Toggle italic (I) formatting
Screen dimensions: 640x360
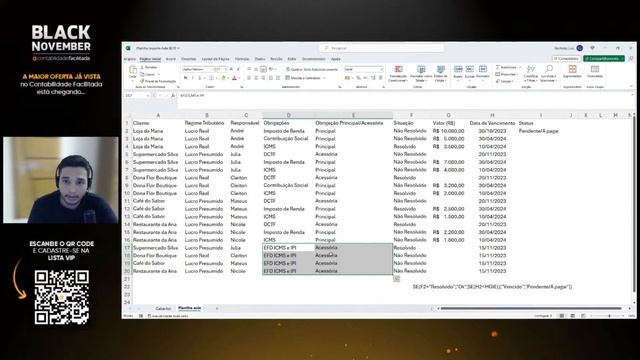coord(193,78)
